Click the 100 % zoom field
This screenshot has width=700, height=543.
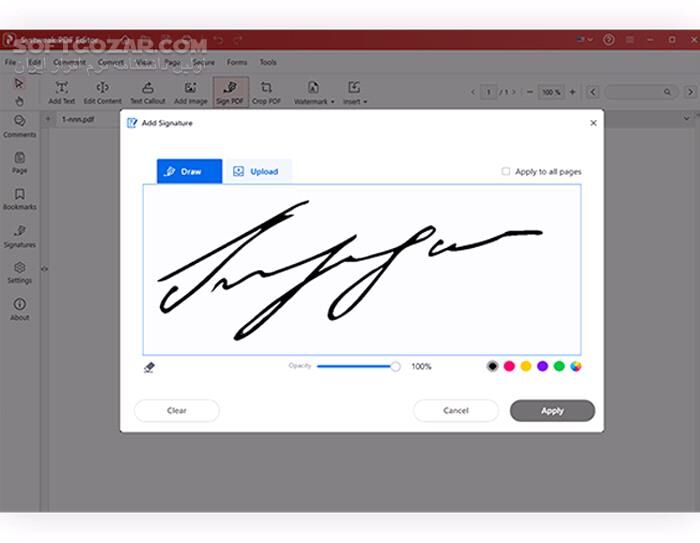click(x=551, y=92)
